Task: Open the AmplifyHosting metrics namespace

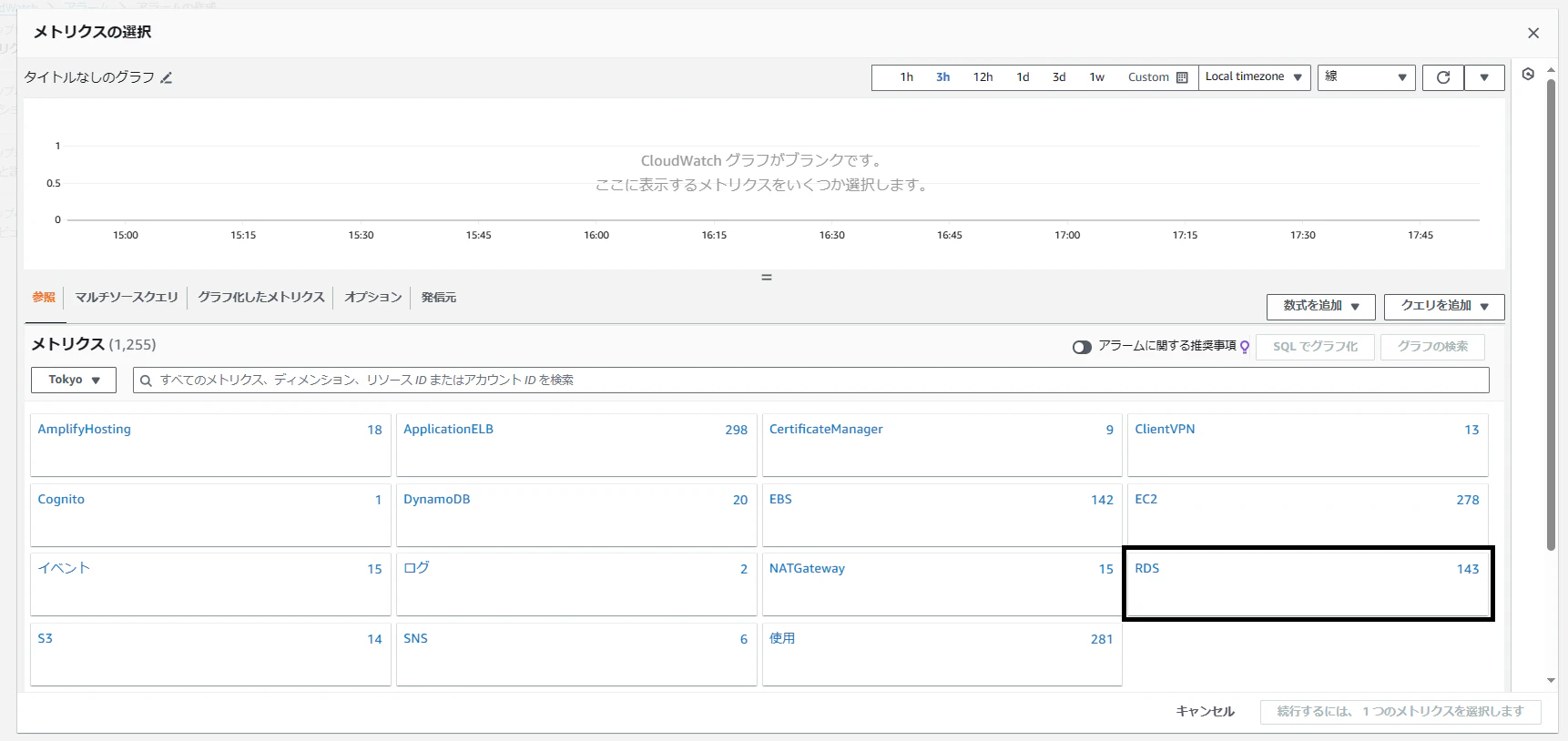Action: [x=210, y=445]
